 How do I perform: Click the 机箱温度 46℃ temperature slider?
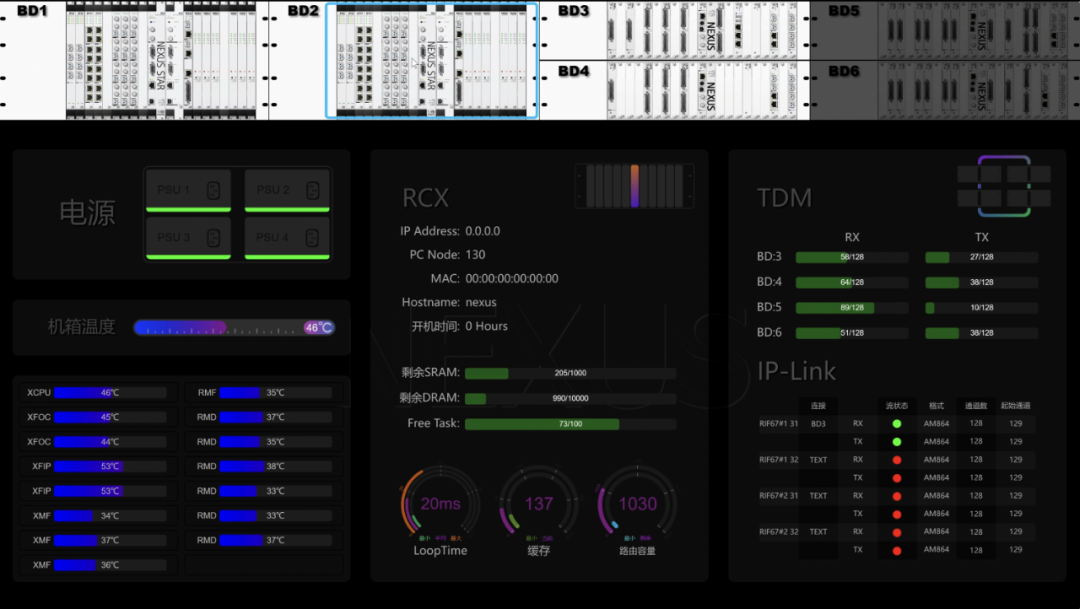pos(234,327)
